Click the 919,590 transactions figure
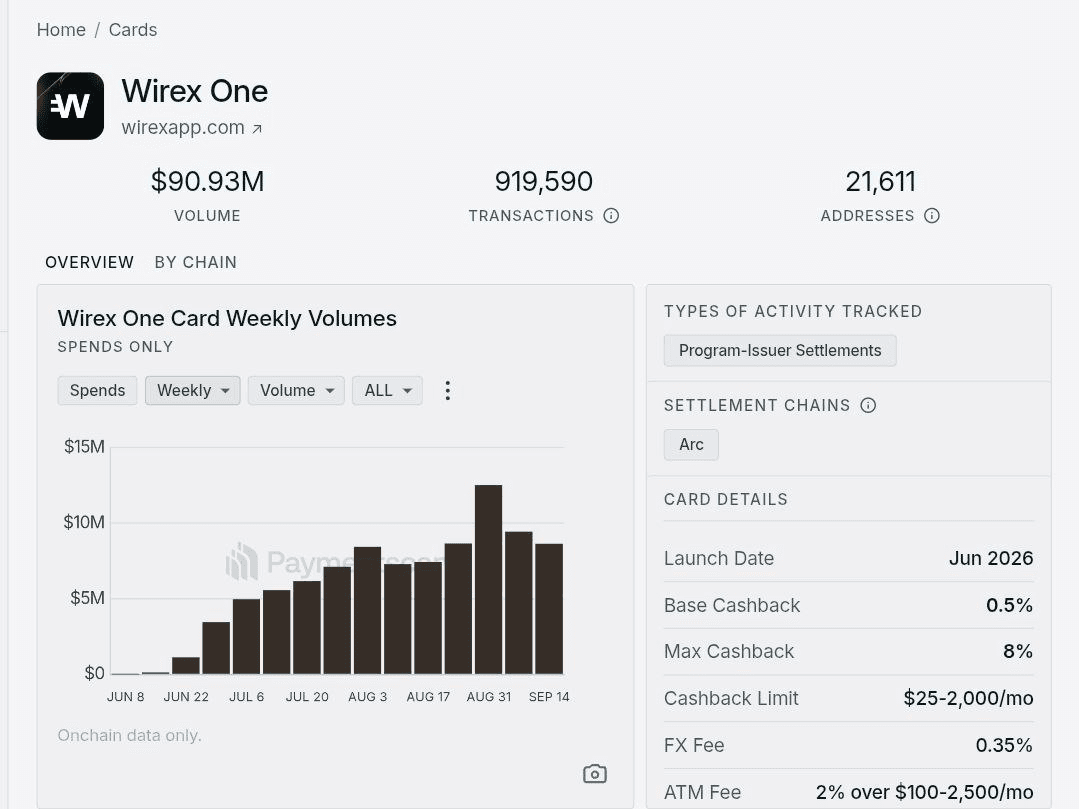1079x809 pixels. click(544, 182)
